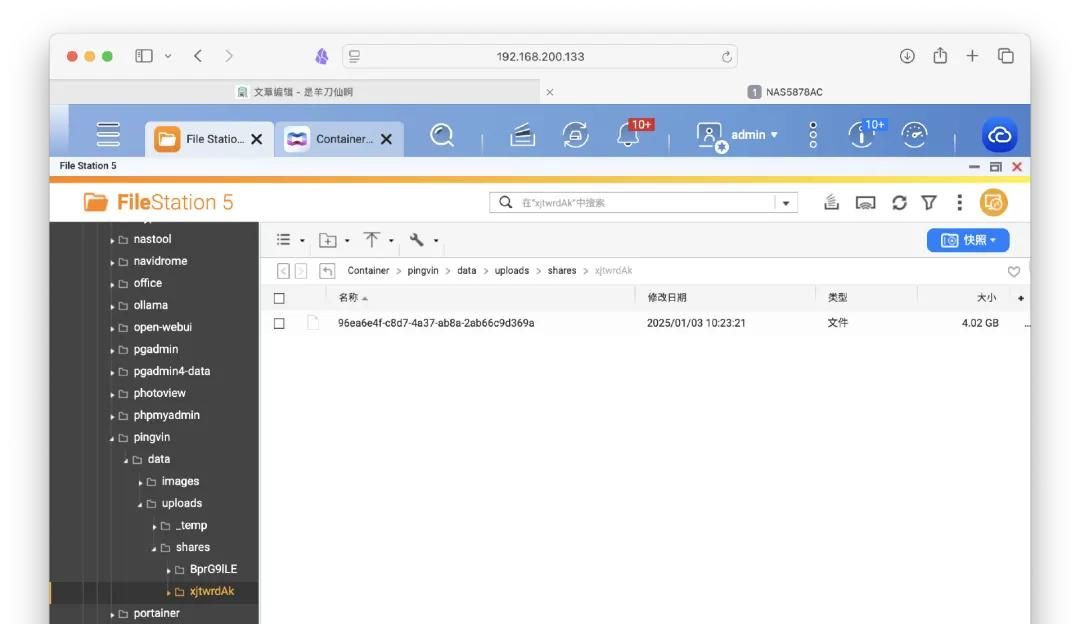1080x624 pixels.
Task: Navigate to uploads via the breadcrumb
Action: pyautogui.click(x=512, y=269)
